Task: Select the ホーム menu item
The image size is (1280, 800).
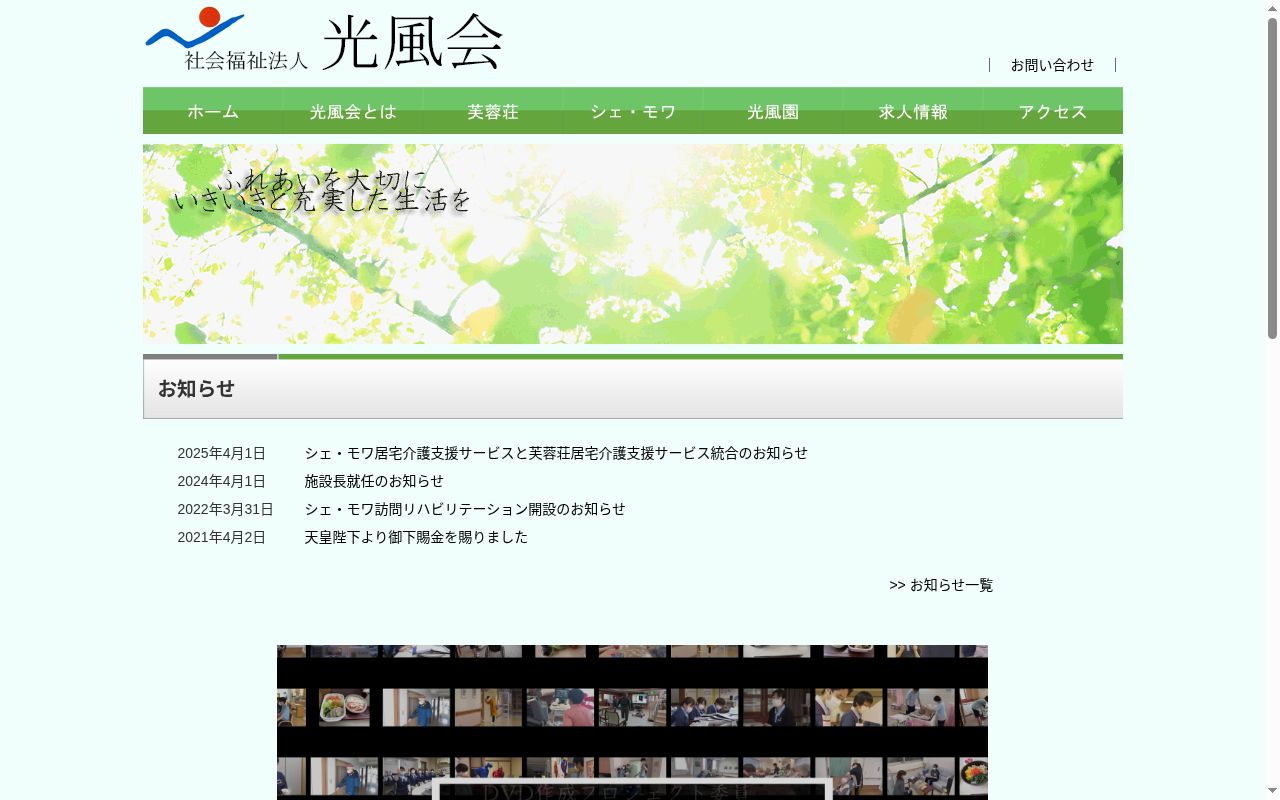Action: [x=213, y=111]
